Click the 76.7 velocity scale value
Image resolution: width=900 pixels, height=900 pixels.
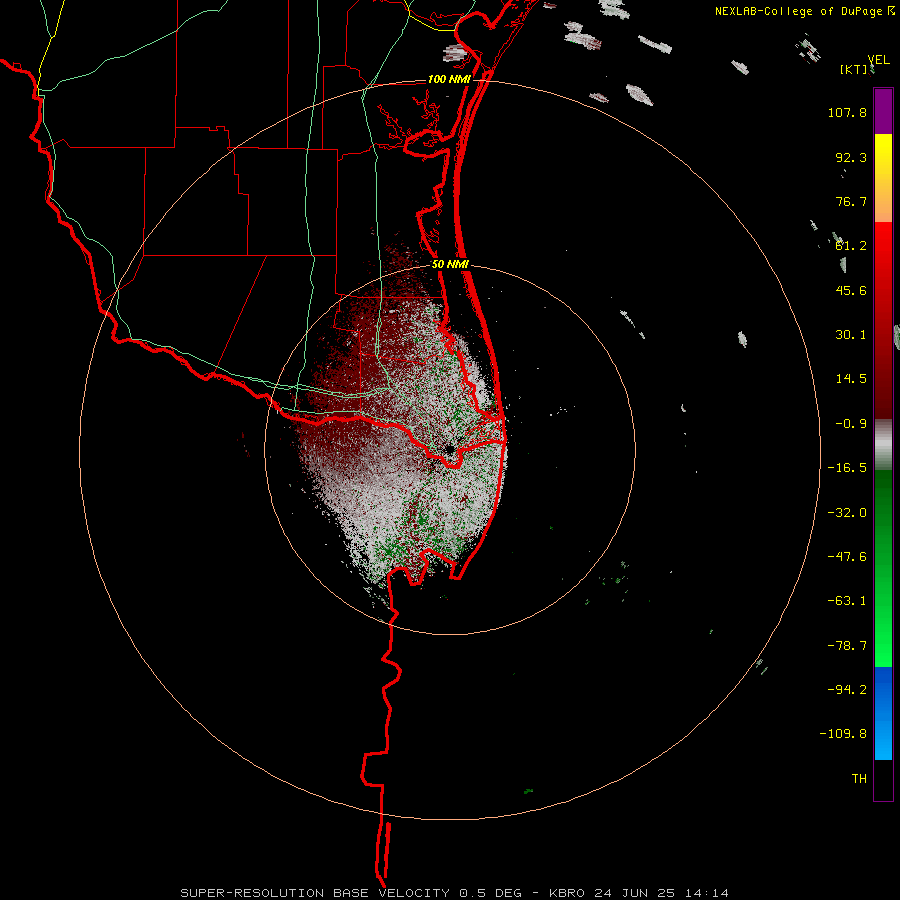click(x=851, y=201)
